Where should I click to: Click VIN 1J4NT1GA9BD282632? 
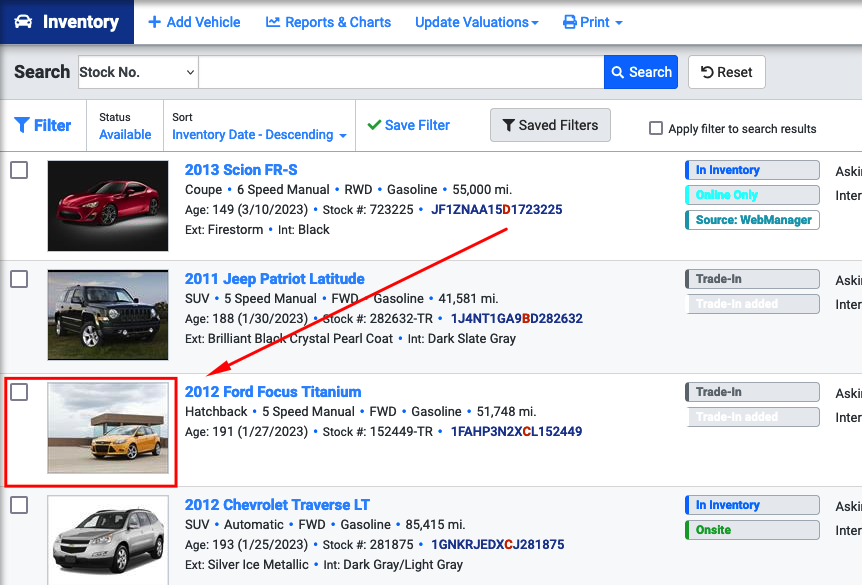coord(517,318)
